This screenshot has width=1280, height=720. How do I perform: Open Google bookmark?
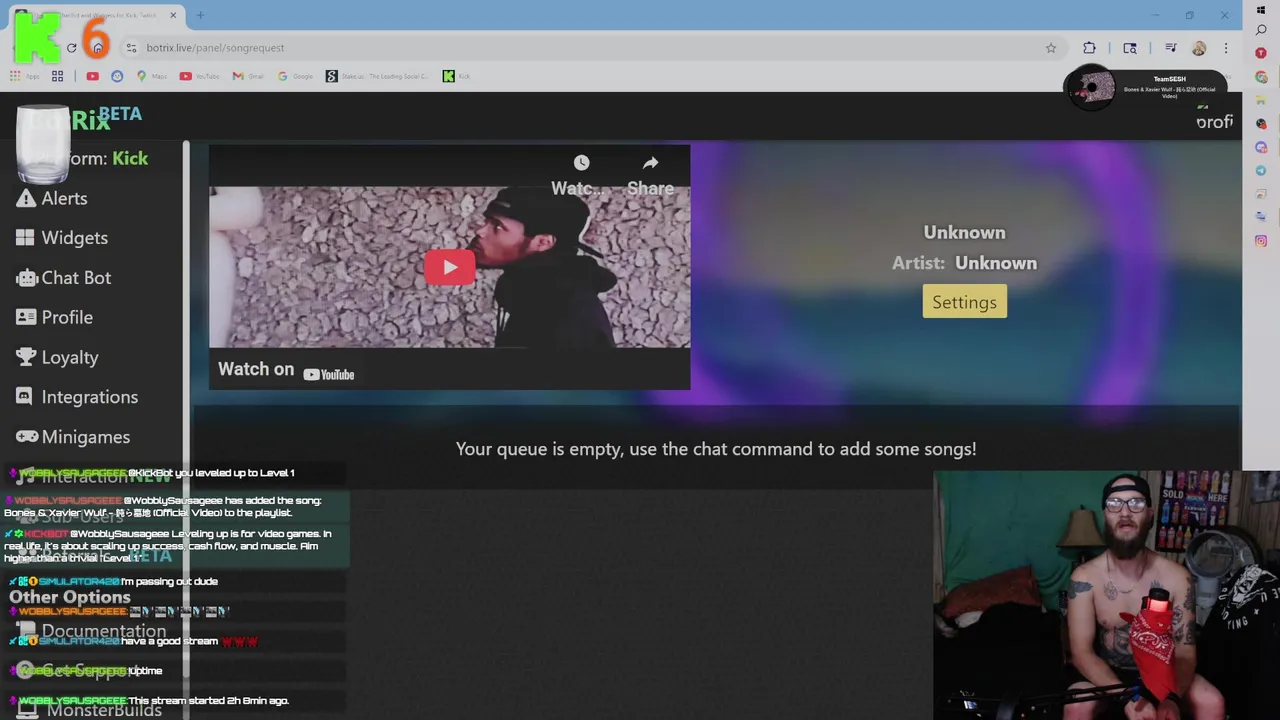[x=296, y=76]
